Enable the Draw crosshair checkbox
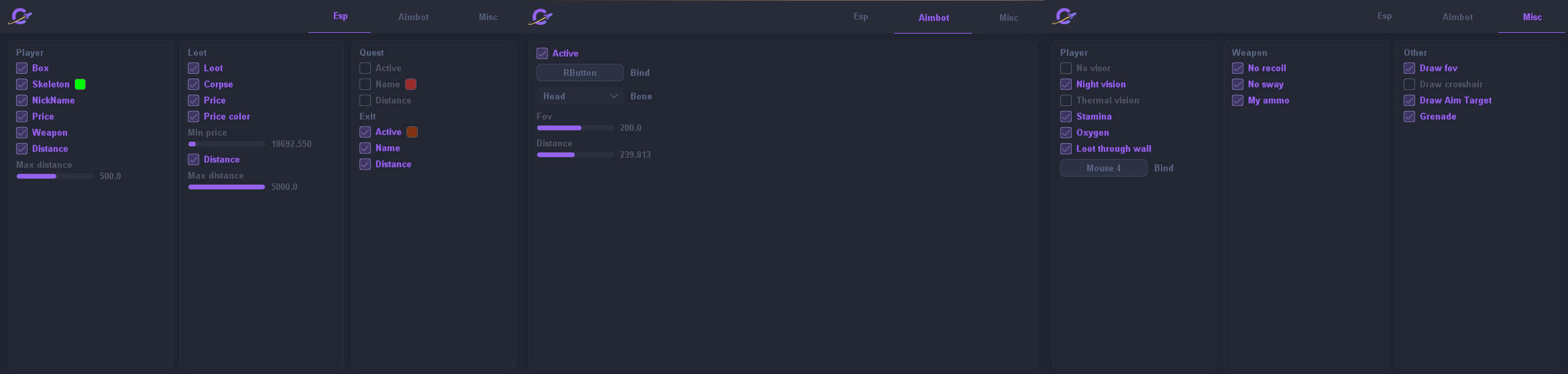This screenshot has height=374, width=1568. (x=1409, y=84)
